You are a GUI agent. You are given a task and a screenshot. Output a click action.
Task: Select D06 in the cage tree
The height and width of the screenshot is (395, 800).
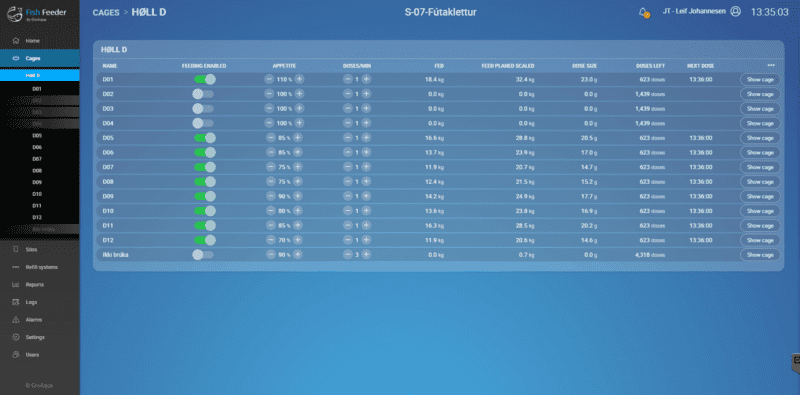pos(37,147)
